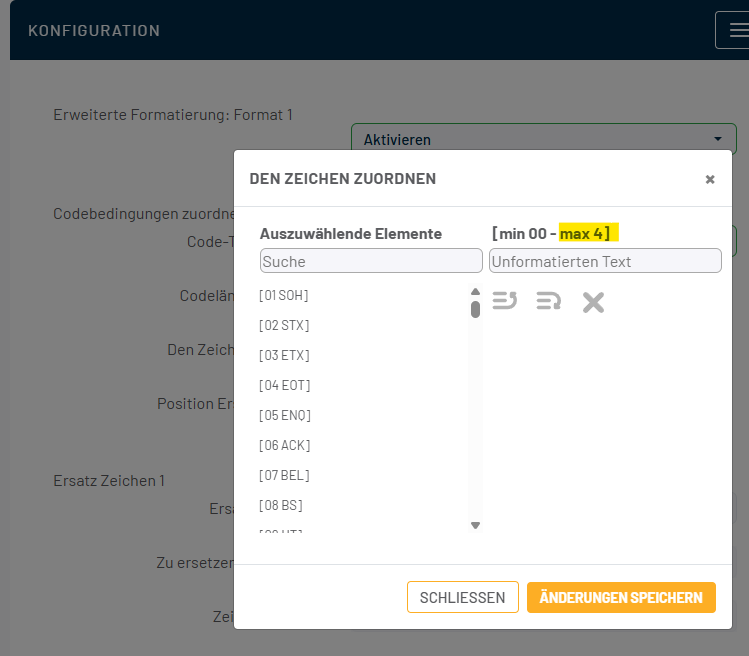Choose [03 ETX] from the list
749x656 pixels.
pos(284,355)
